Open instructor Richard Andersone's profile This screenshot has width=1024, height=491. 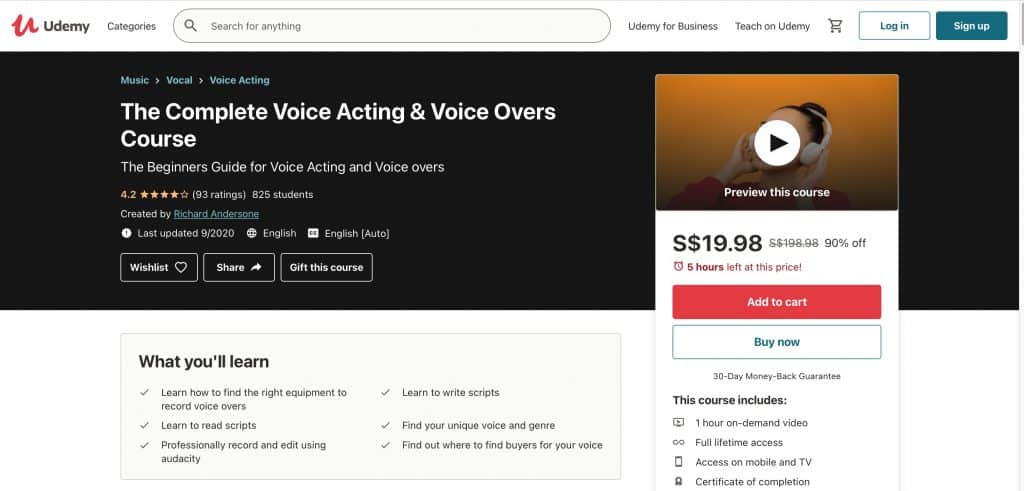tap(216, 214)
